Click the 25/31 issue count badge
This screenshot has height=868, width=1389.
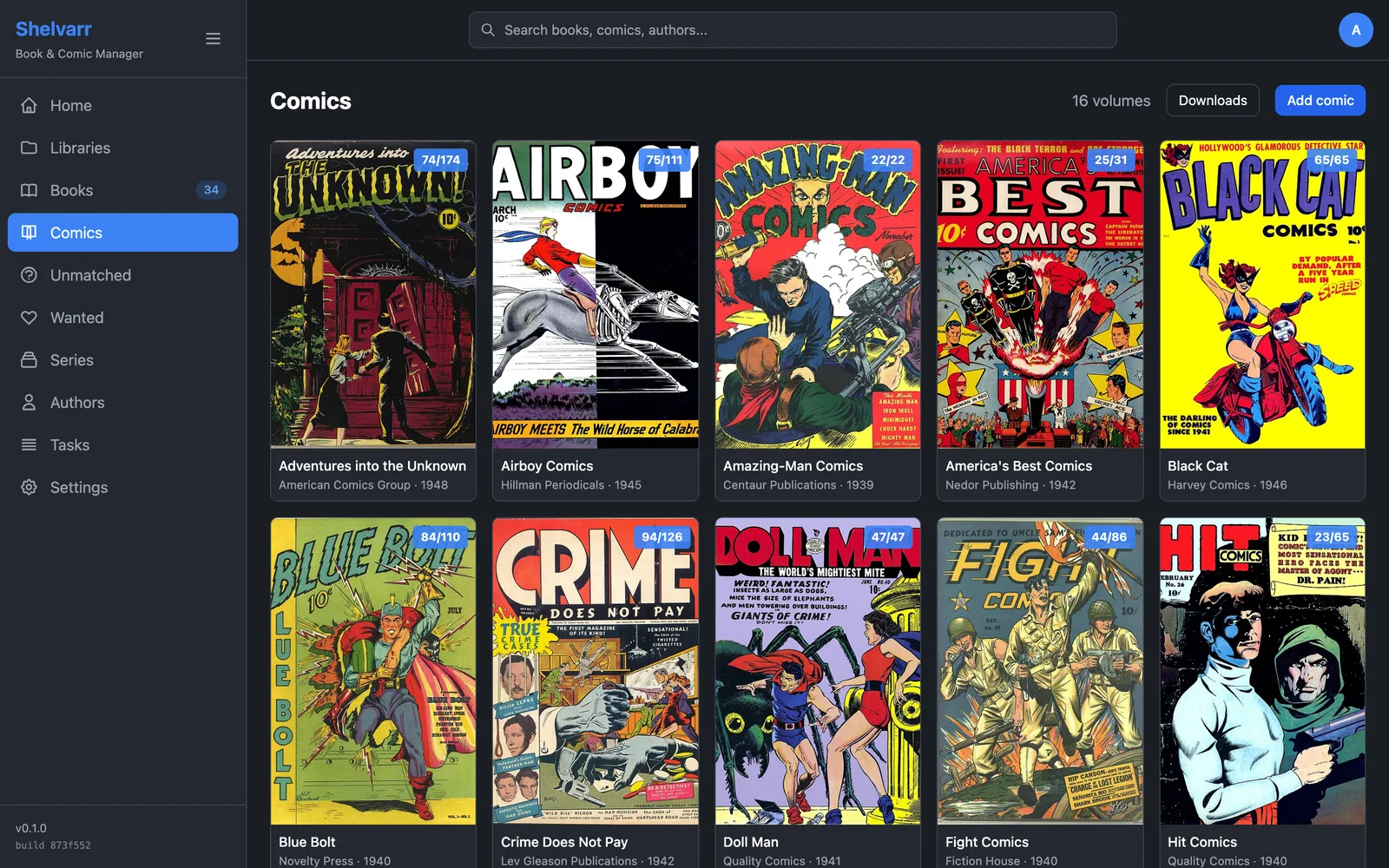(x=1110, y=160)
